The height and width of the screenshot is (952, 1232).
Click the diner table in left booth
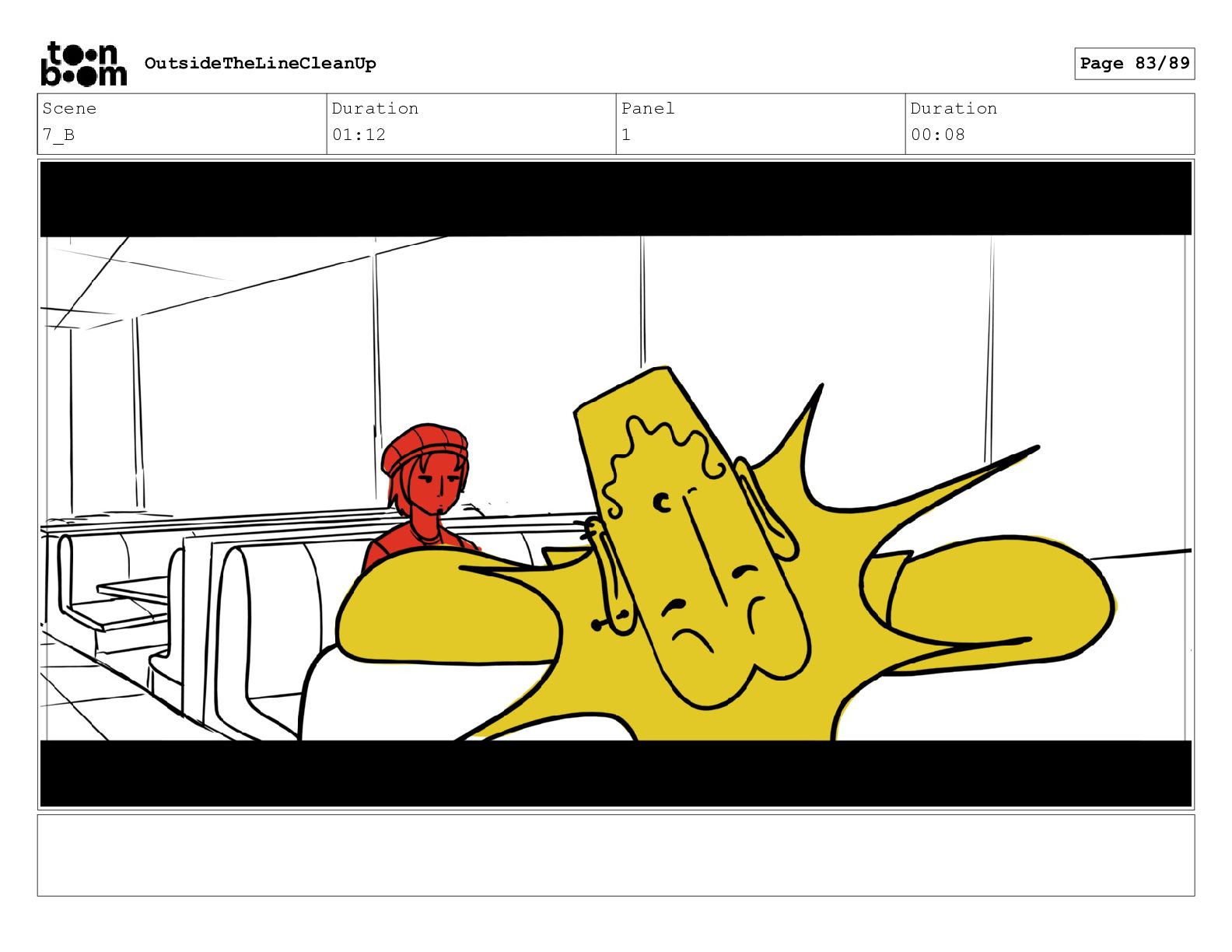point(132,591)
